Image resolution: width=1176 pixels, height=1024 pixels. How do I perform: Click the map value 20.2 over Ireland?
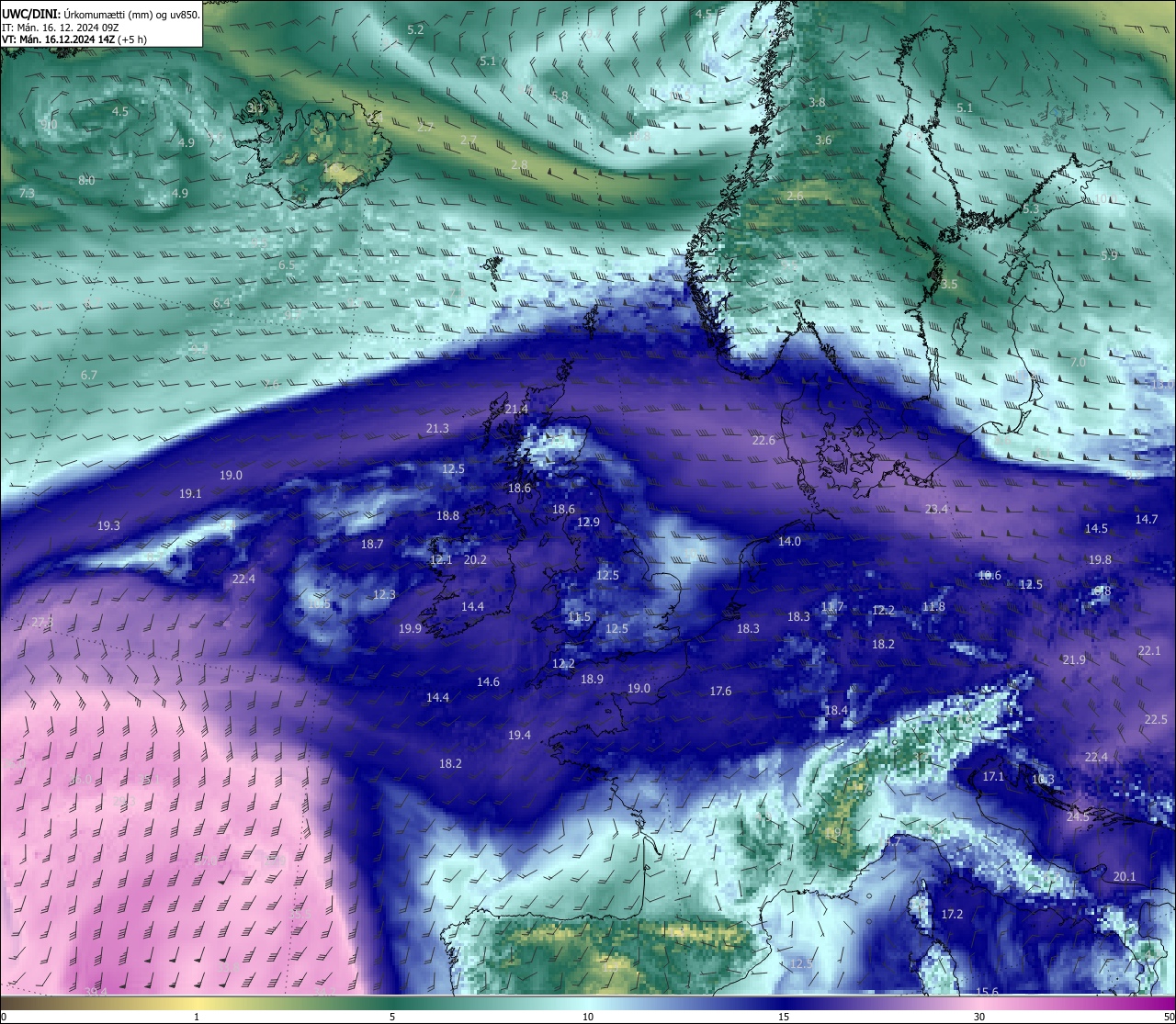tap(475, 560)
